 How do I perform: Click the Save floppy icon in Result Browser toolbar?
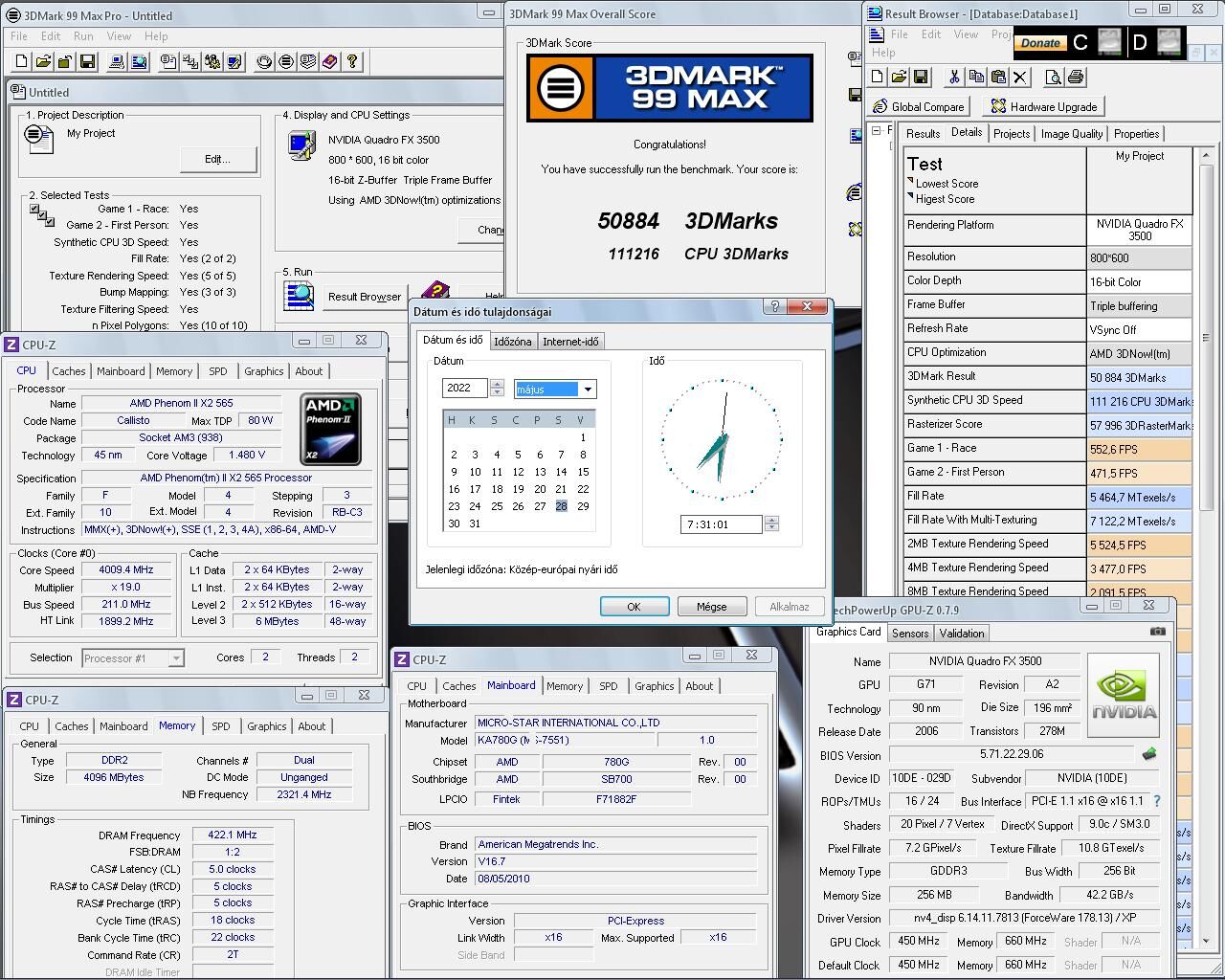921,78
